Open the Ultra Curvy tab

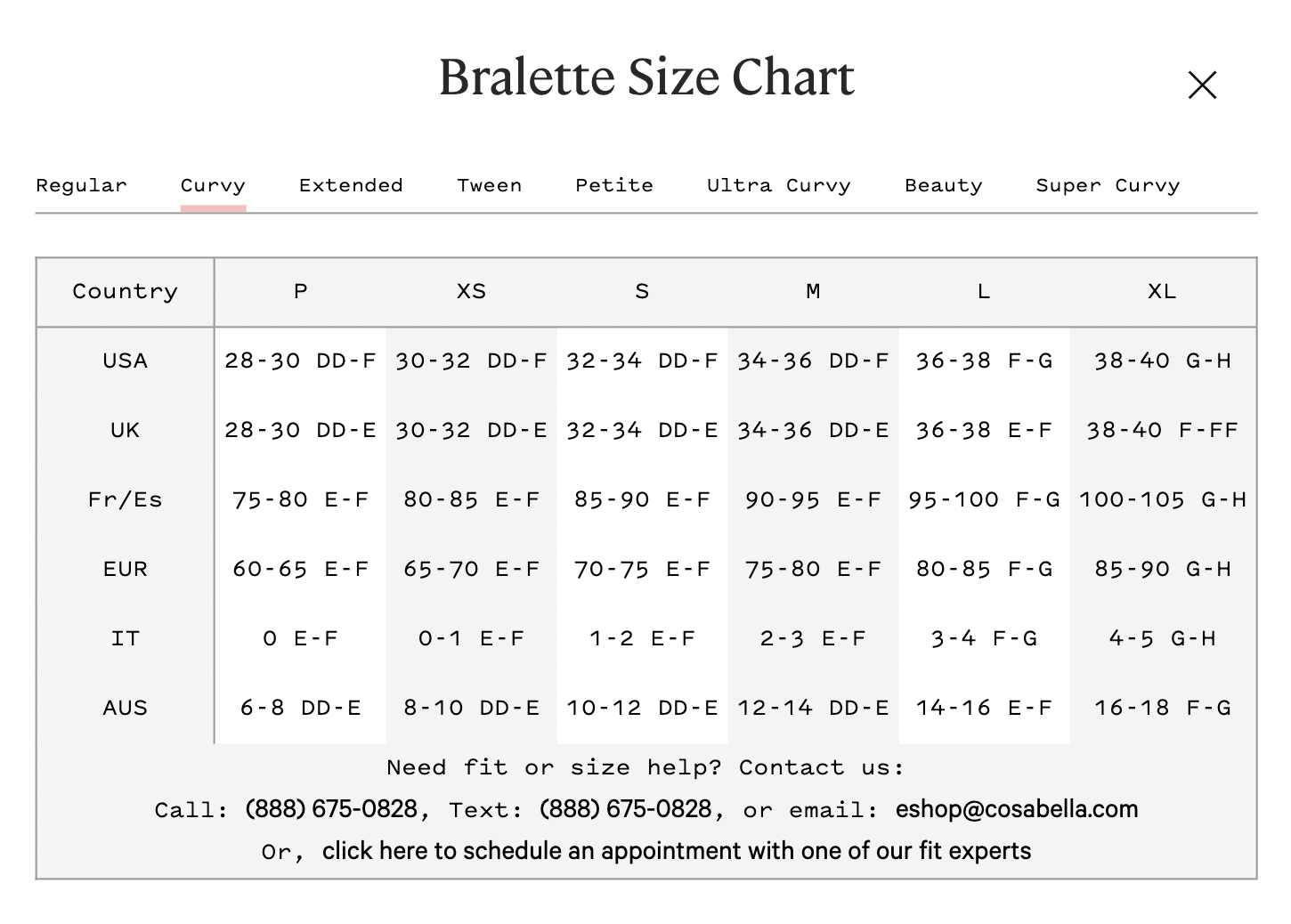click(778, 185)
